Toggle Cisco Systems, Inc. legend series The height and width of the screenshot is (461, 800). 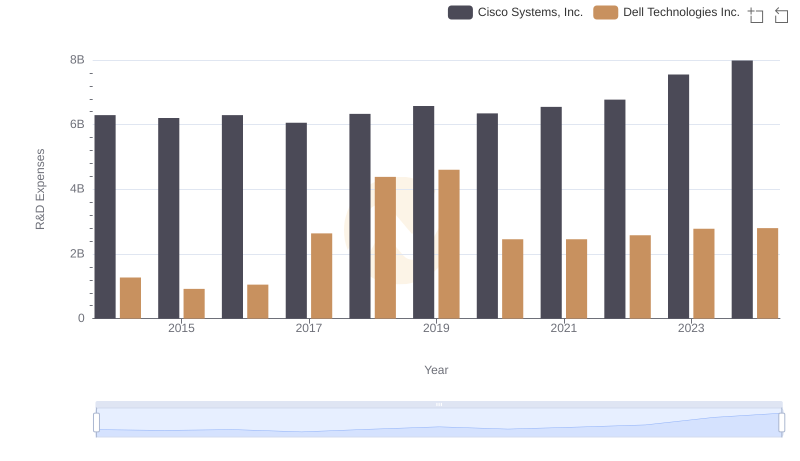[x=515, y=12]
